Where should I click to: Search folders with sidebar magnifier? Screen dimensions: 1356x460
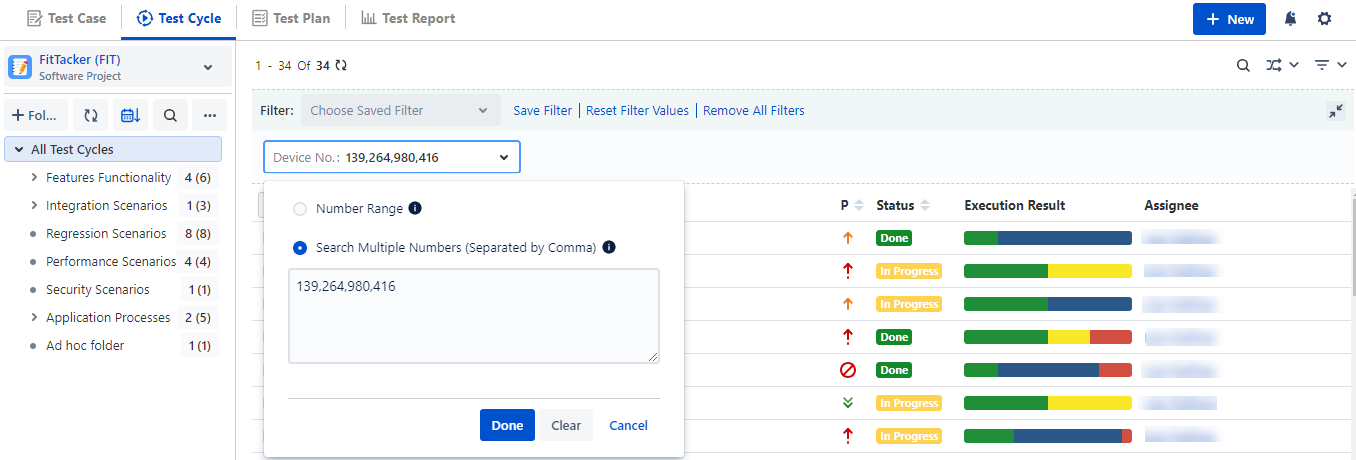coord(170,115)
